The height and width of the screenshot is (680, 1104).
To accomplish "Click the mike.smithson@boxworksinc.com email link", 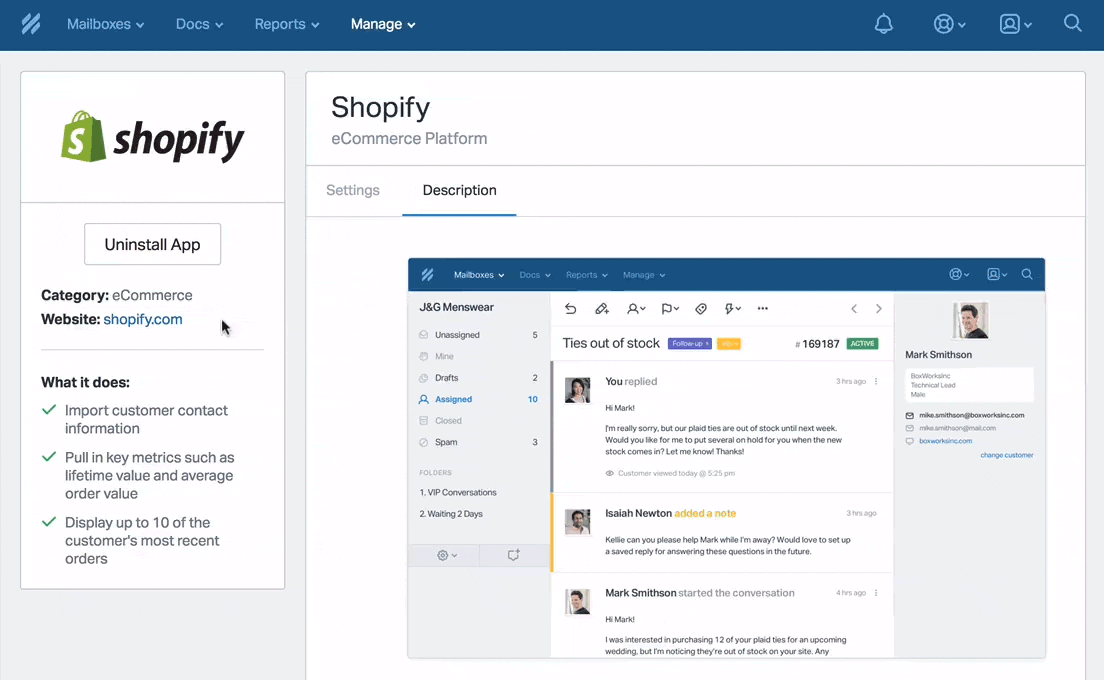I will coord(972,415).
